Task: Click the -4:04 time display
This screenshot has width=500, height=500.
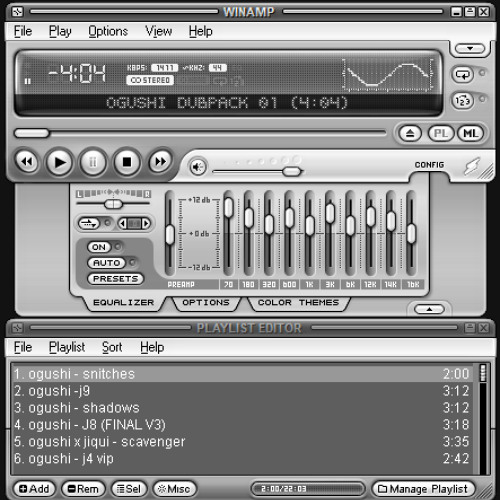Action: tap(77, 73)
